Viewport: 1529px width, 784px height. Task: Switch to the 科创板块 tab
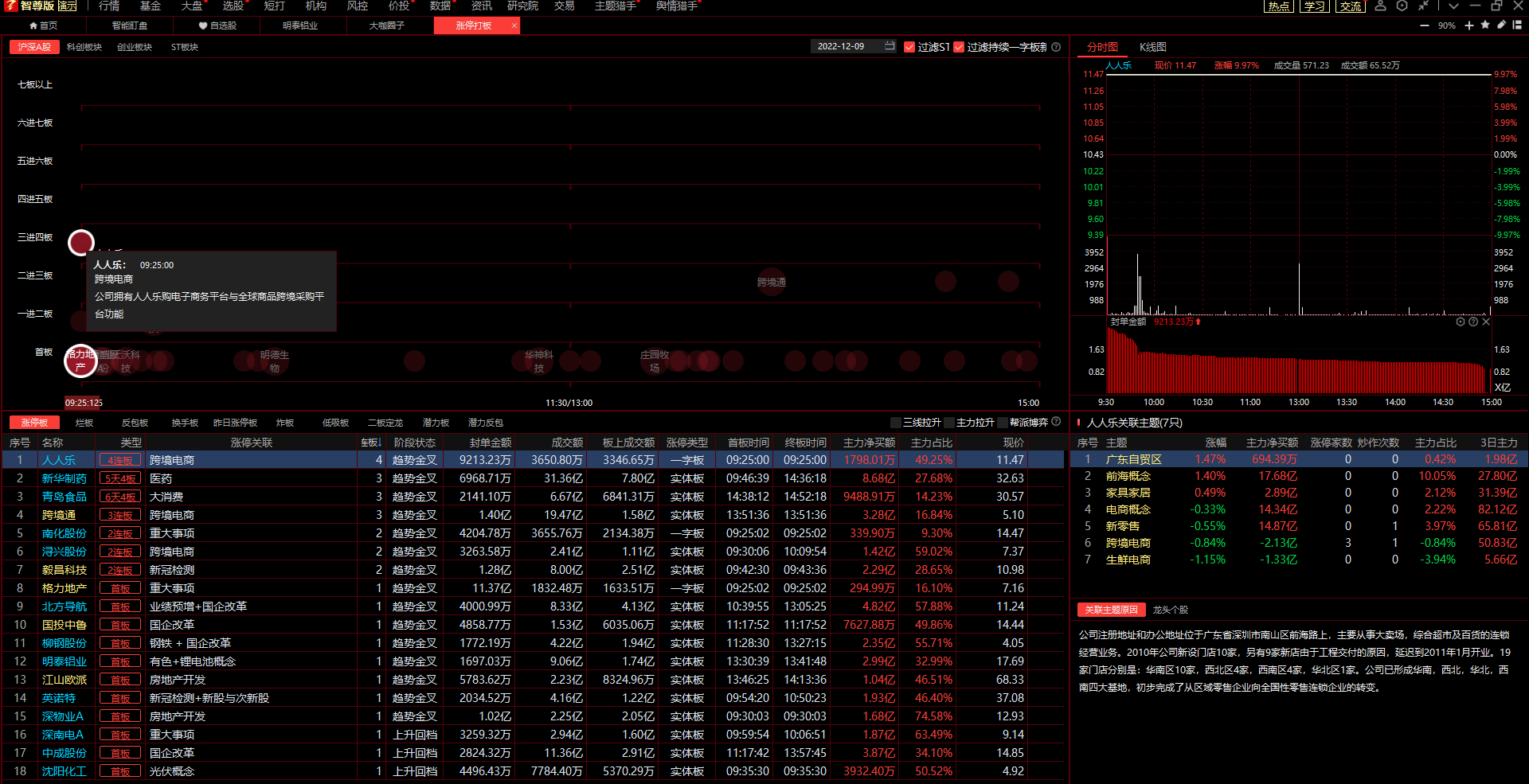84,47
